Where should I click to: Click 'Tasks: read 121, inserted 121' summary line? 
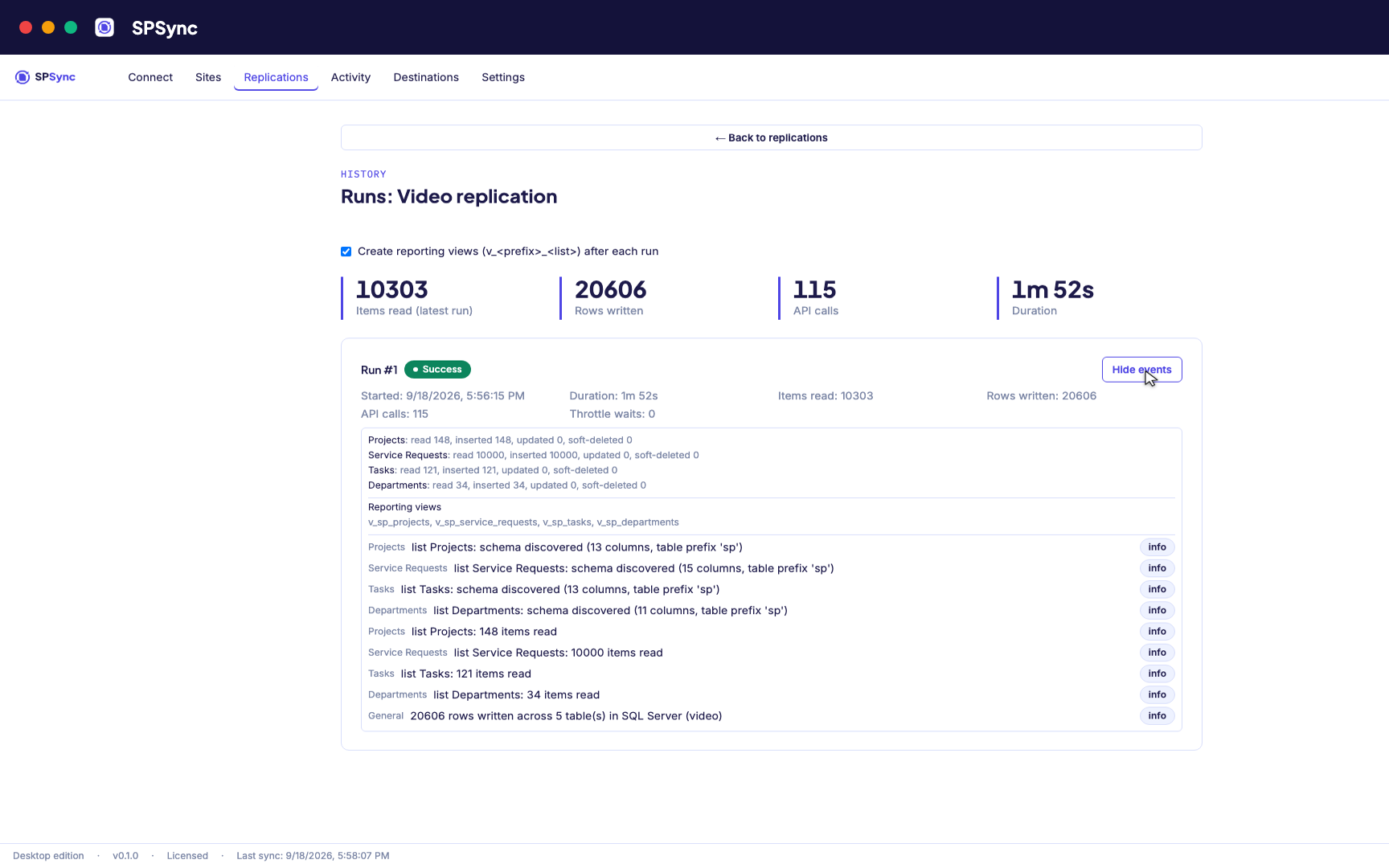493,470
